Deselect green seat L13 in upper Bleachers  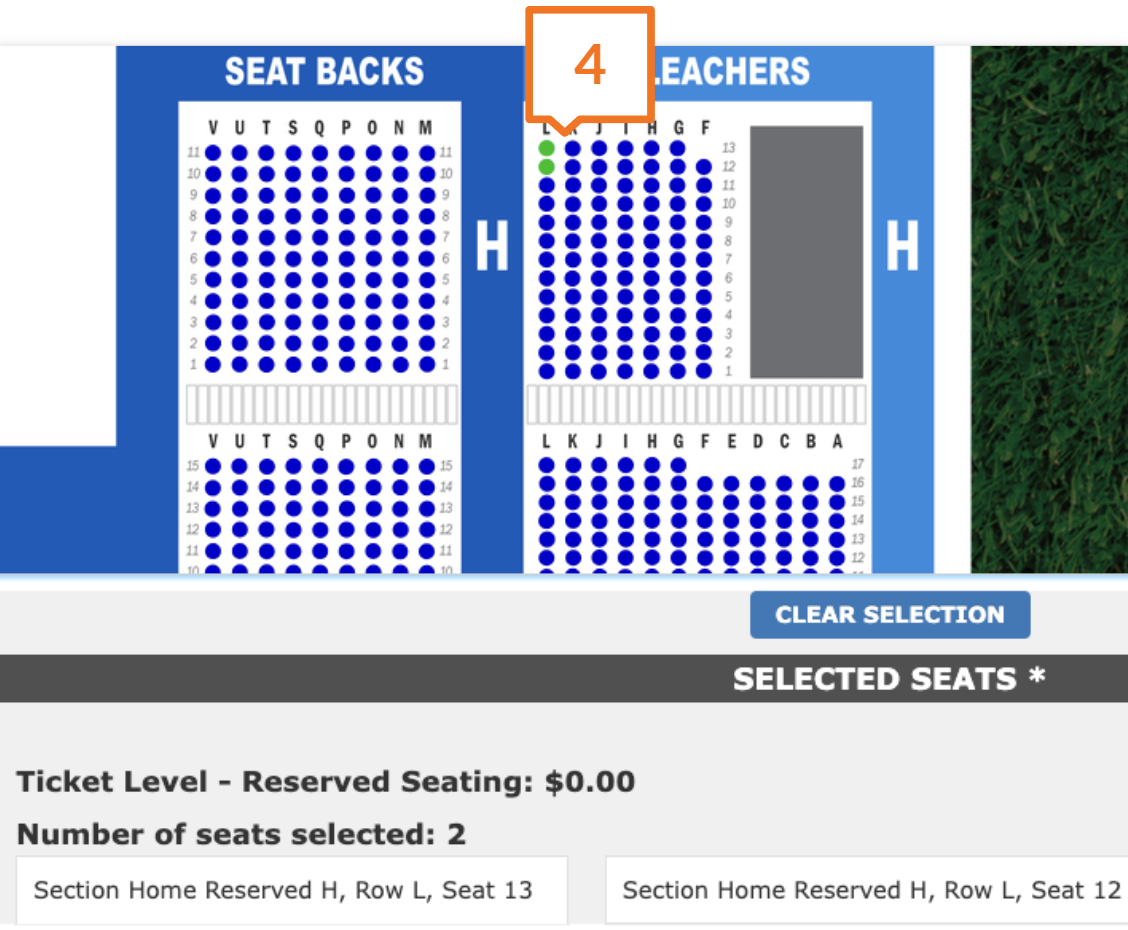547,148
